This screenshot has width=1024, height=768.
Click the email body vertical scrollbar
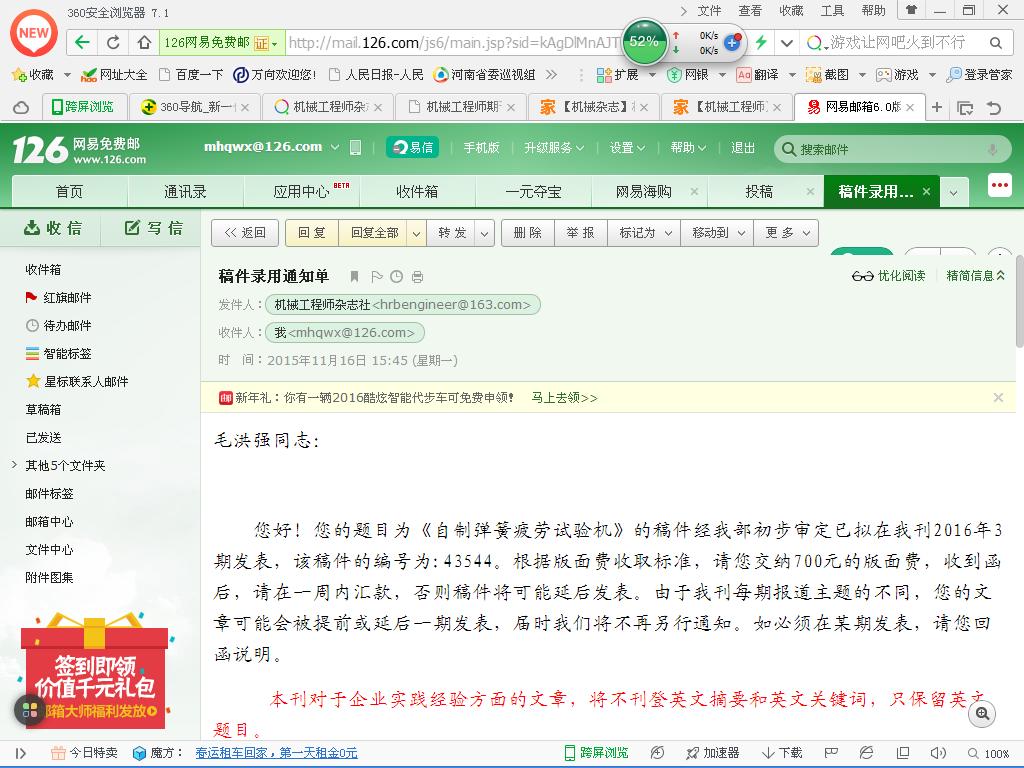pyautogui.click(x=1019, y=303)
